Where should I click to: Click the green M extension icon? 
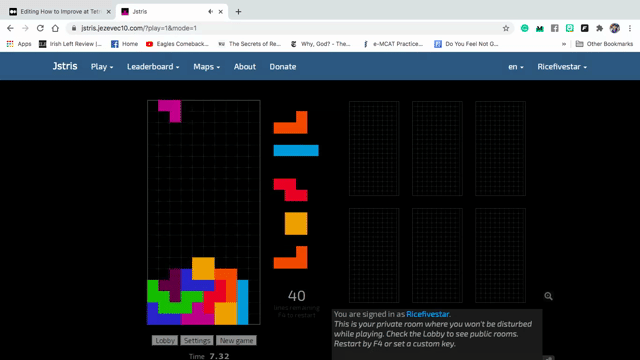click(540, 28)
